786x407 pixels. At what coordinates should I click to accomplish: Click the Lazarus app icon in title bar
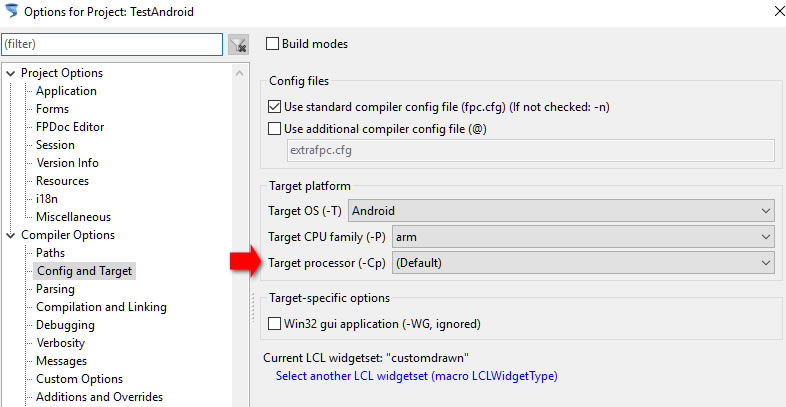11,11
